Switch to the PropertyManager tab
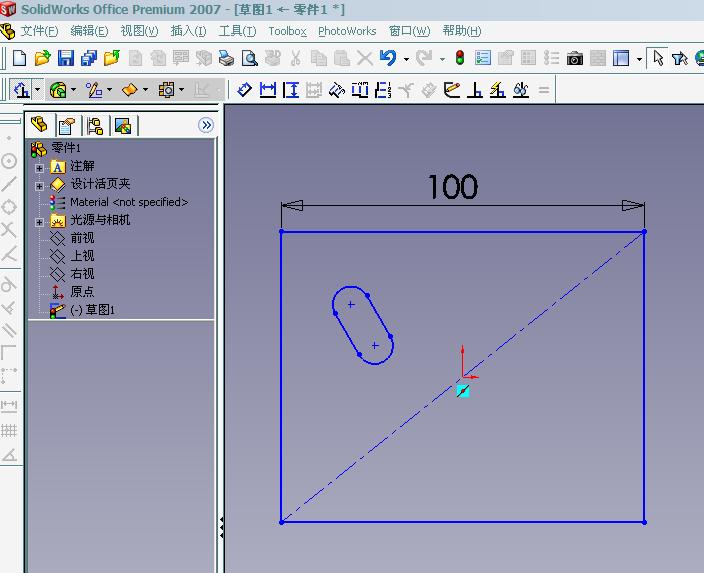 pyautogui.click(x=67, y=126)
